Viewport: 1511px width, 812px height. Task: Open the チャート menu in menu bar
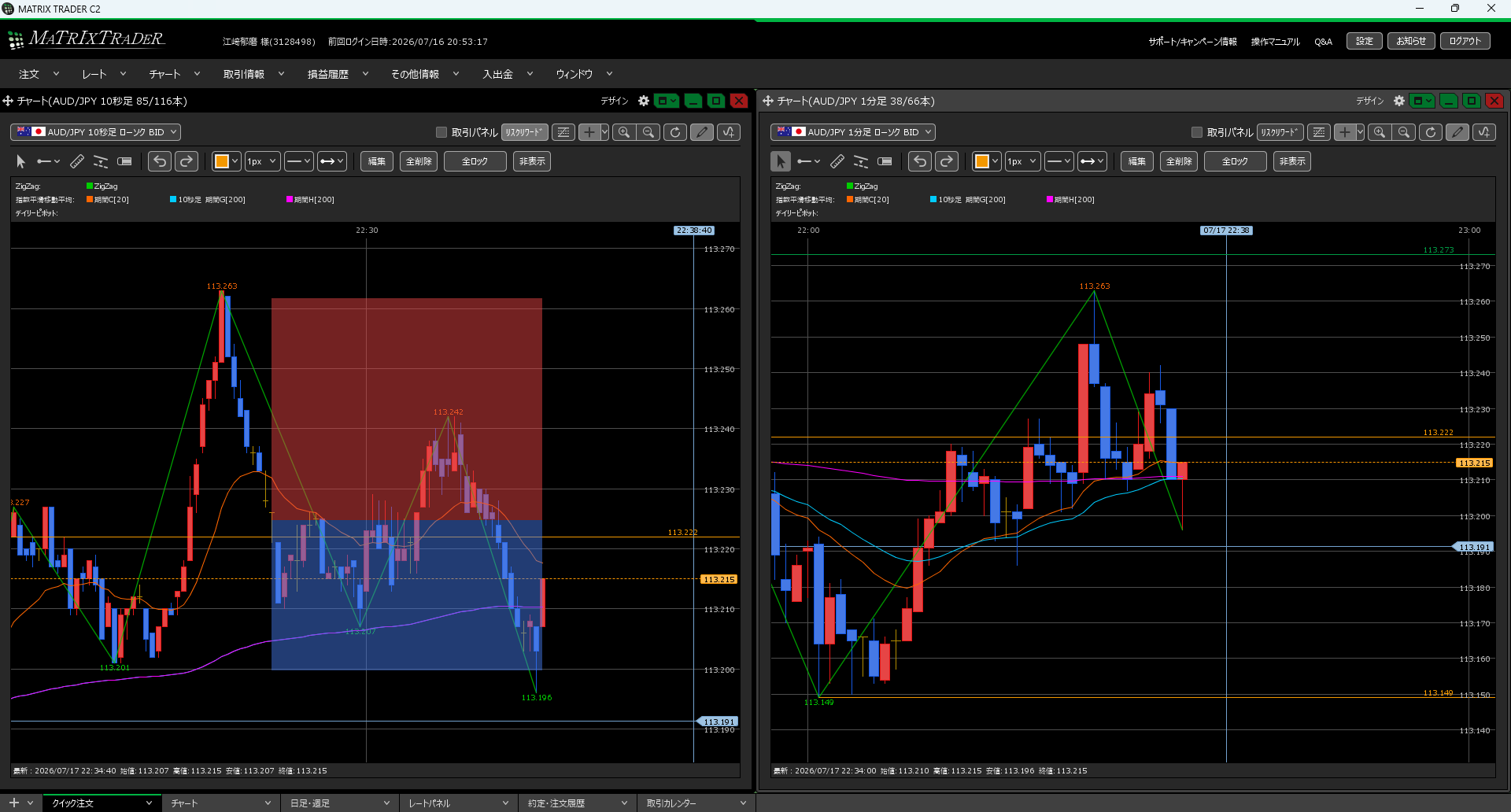click(x=175, y=74)
